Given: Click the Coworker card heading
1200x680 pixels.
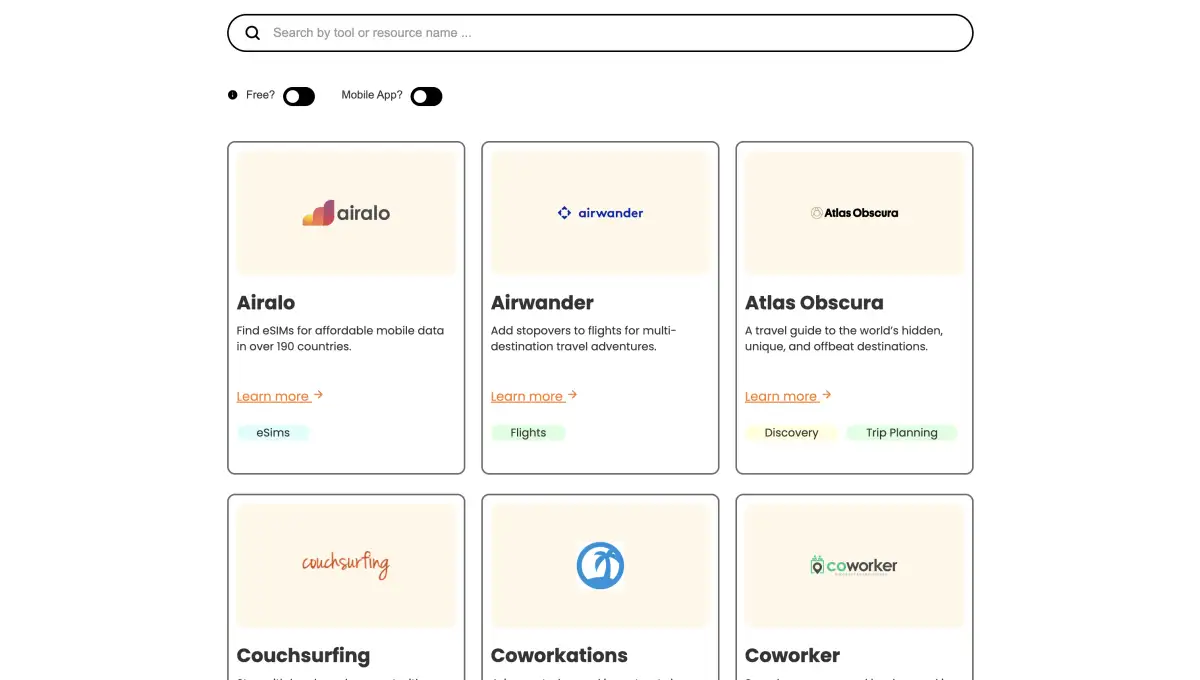Looking at the screenshot, I should 792,656.
